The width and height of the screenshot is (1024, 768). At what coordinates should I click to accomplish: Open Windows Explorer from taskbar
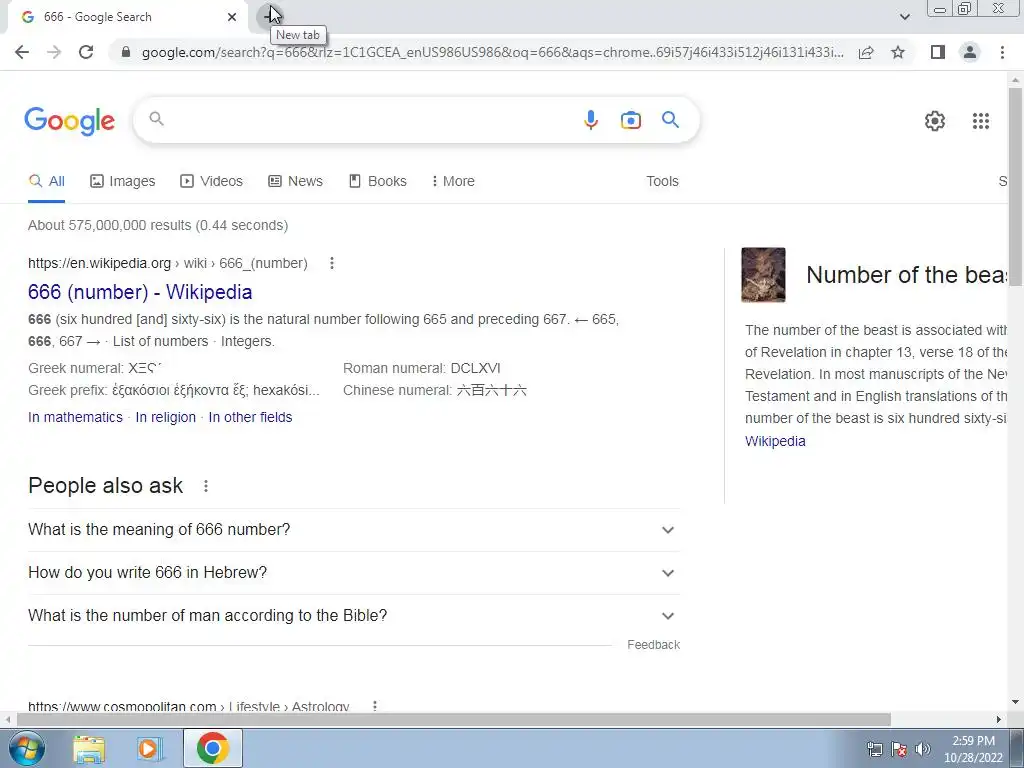(x=89, y=748)
